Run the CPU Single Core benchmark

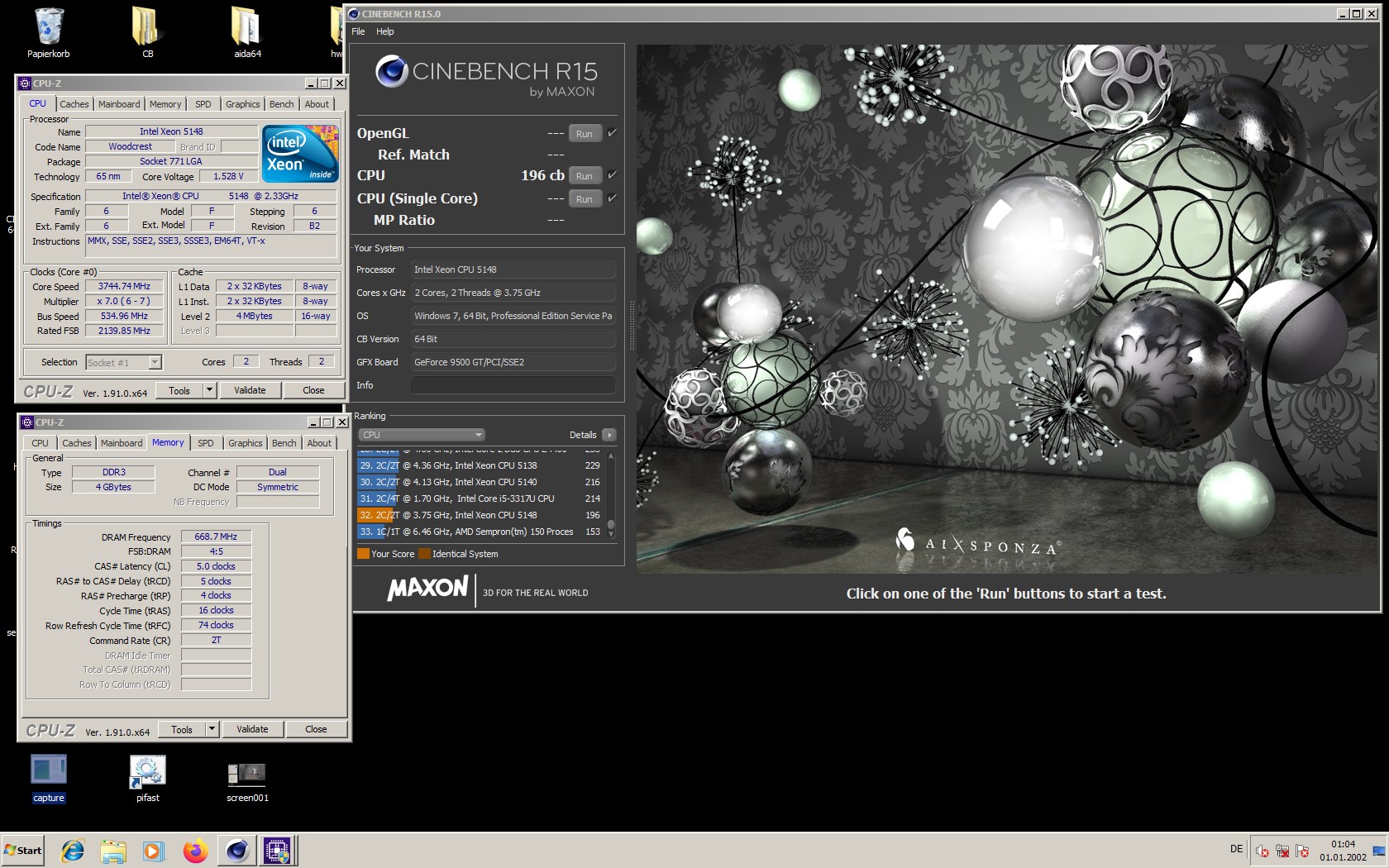pos(585,198)
